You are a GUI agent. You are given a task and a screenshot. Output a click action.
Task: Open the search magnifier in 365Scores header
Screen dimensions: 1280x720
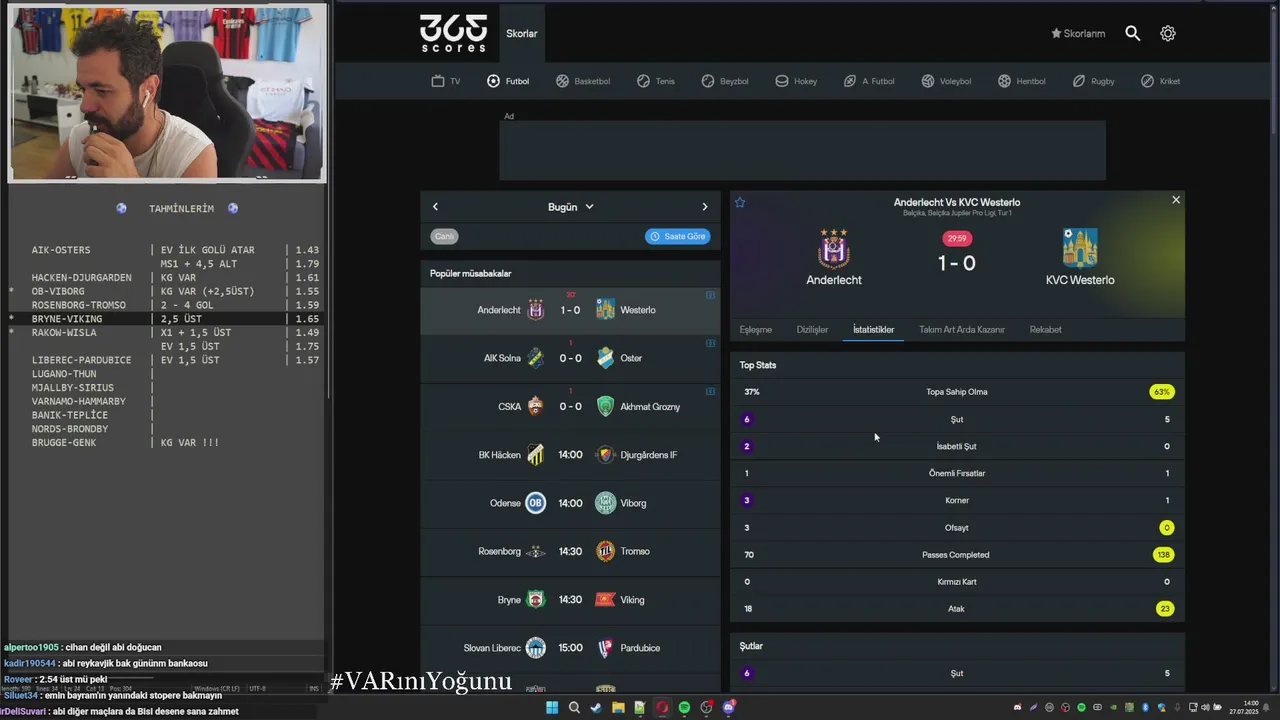1132,33
